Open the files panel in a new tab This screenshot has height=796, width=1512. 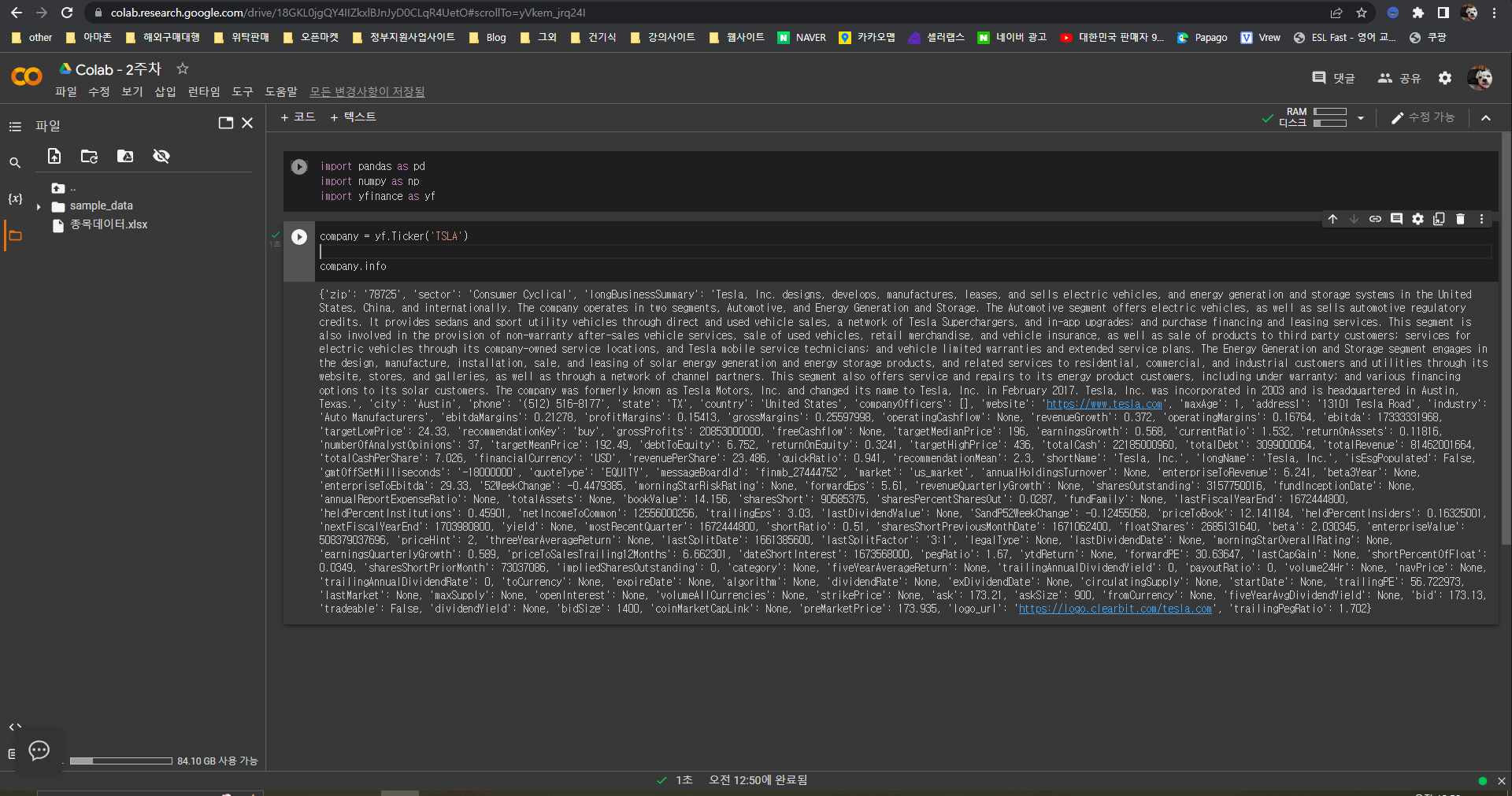click(x=226, y=123)
